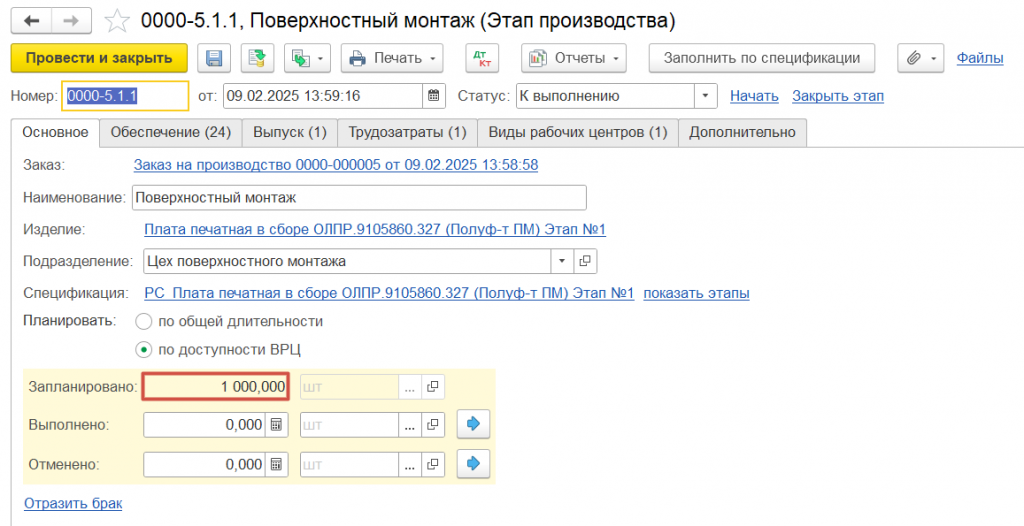
Task: Open the Трудозатраты (1) tab
Action: point(408,133)
